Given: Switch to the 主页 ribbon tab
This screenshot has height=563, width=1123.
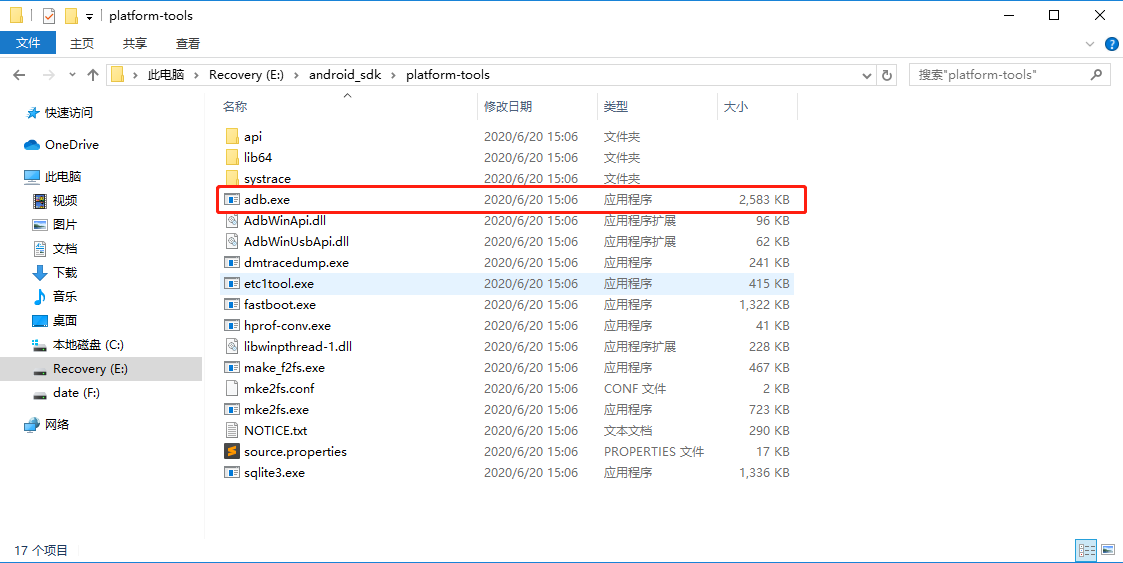Looking at the screenshot, I should click(x=82, y=43).
